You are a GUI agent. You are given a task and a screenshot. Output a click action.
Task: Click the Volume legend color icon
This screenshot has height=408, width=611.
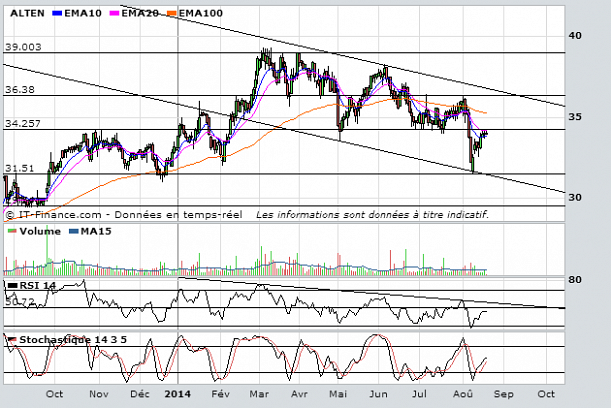point(12,231)
